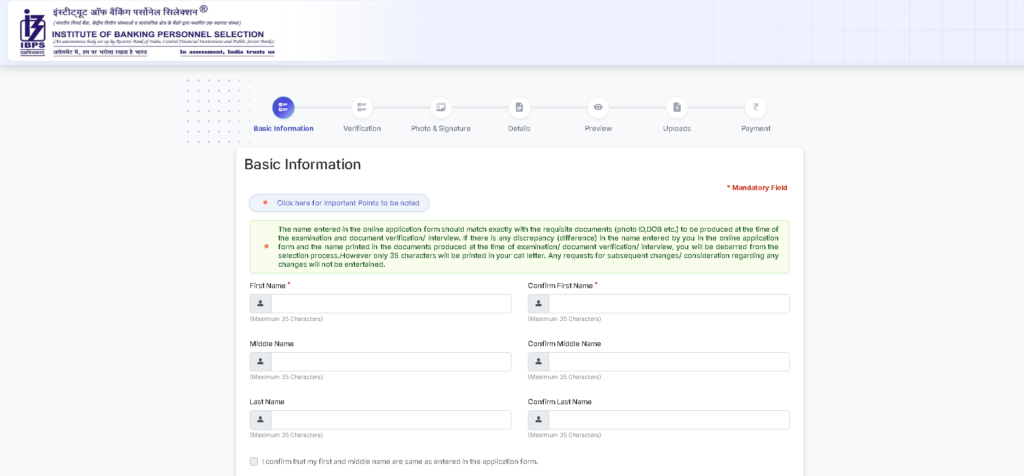Open the Photo & Signature step icon
This screenshot has width=1024, height=476.
(441, 108)
